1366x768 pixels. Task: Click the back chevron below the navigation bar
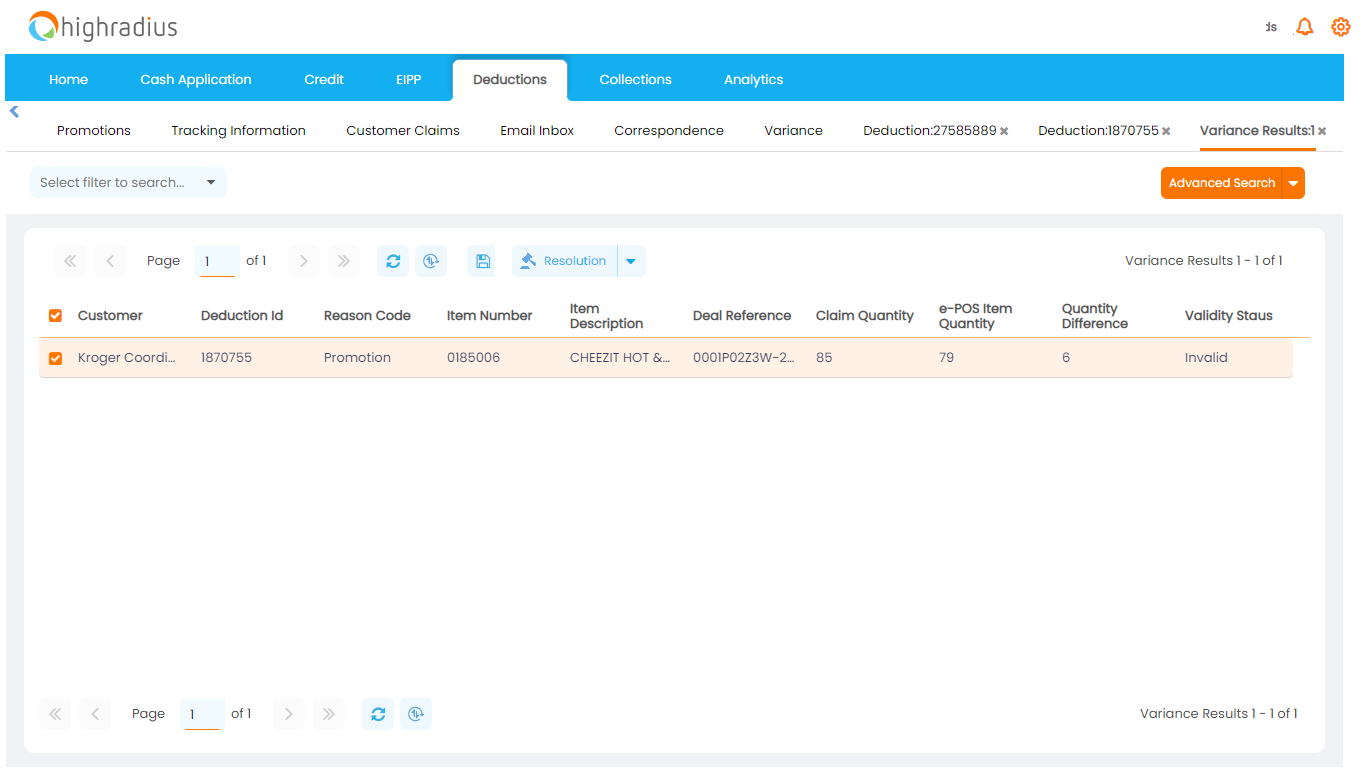[x=14, y=111]
